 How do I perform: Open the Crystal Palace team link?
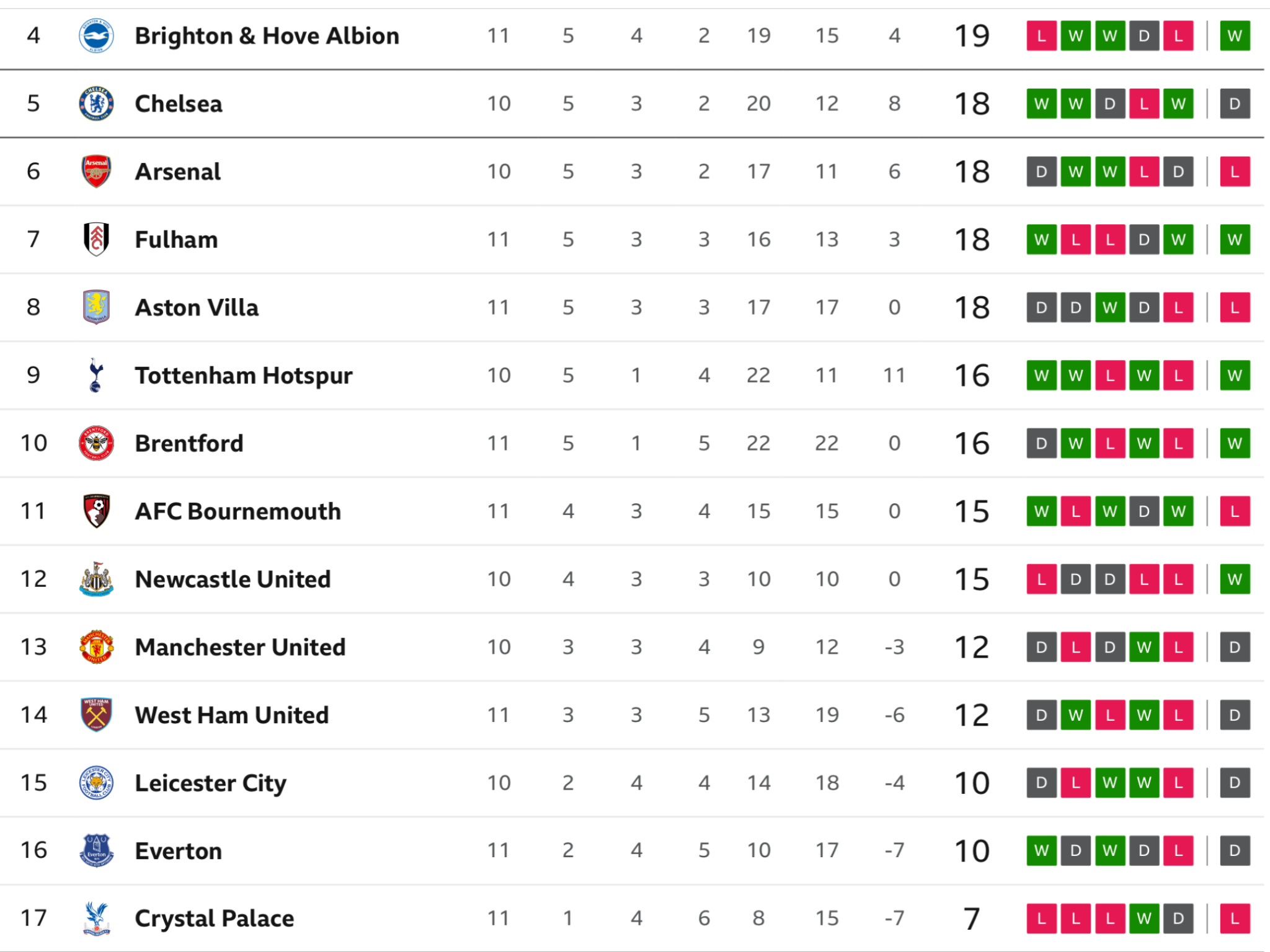pos(215,919)
